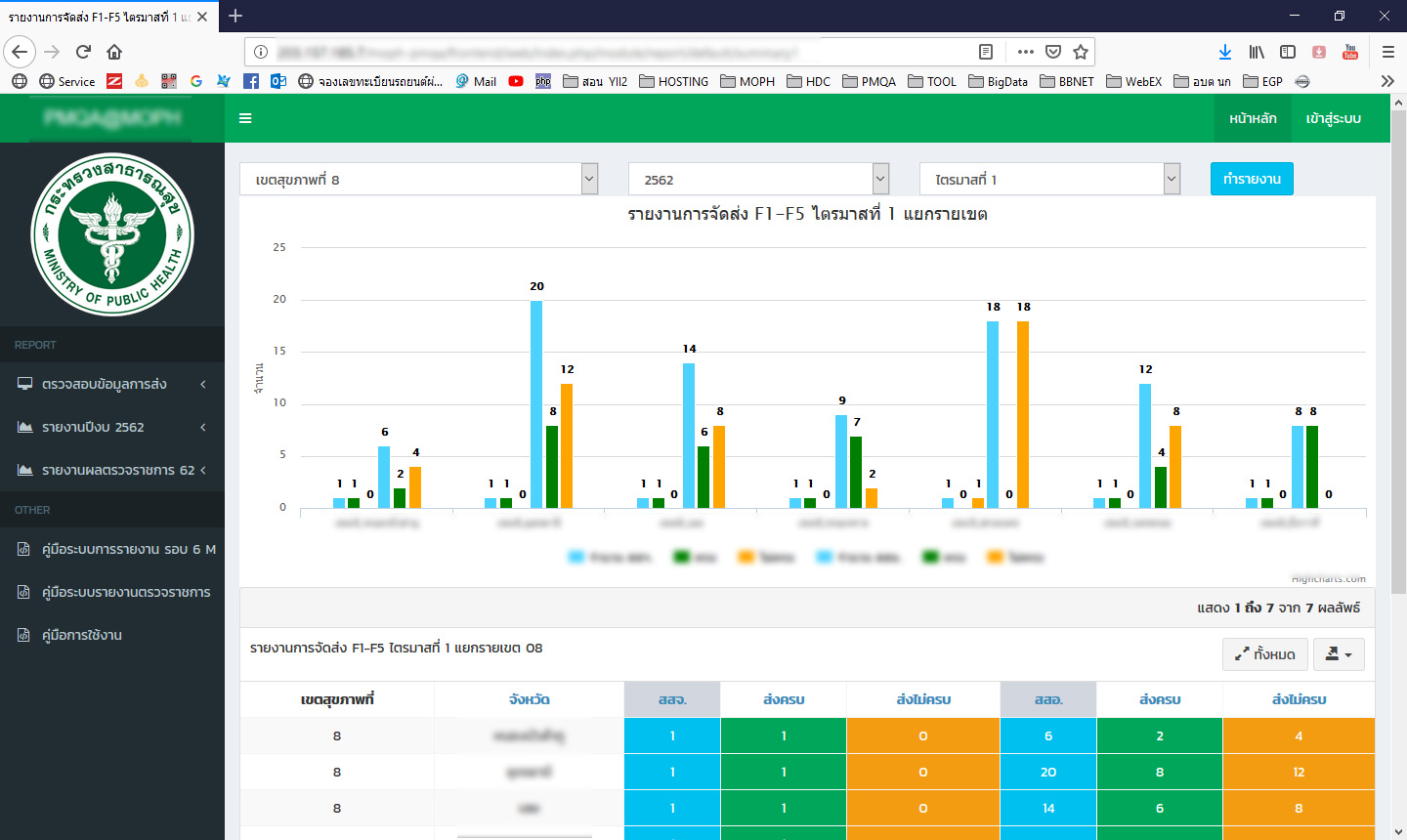Open page actions three-dot menu
Viewport: 1407px width, 840px height.
point(1025,52)
